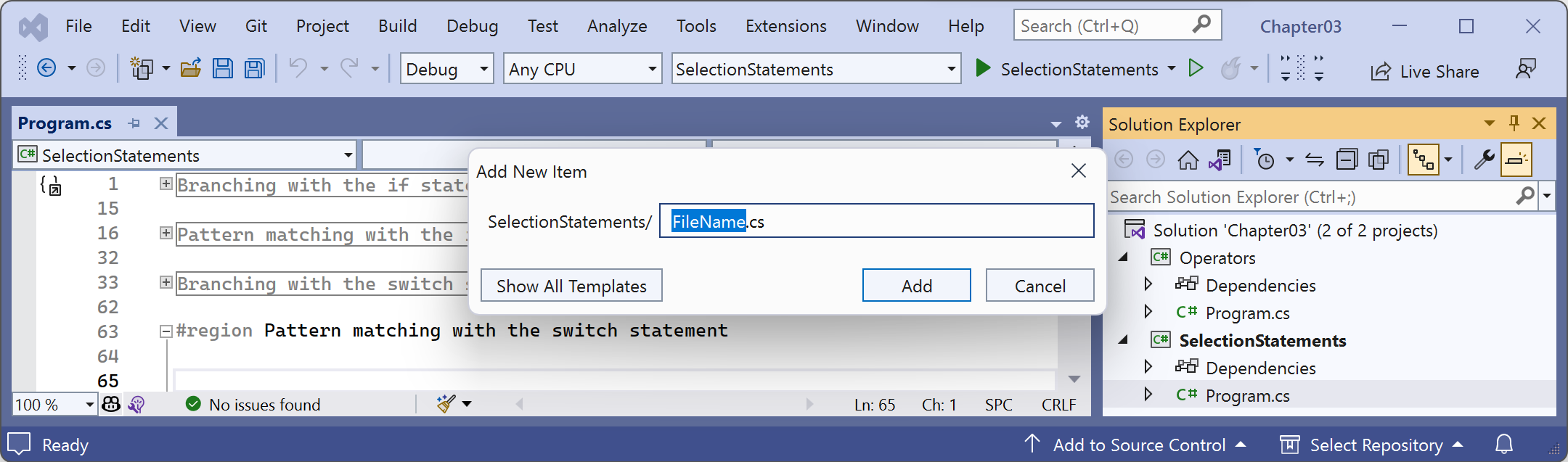Click the New Project toolbar icon
The height and width of the screenshot is (462, 1568).
[x=141, y=68]
